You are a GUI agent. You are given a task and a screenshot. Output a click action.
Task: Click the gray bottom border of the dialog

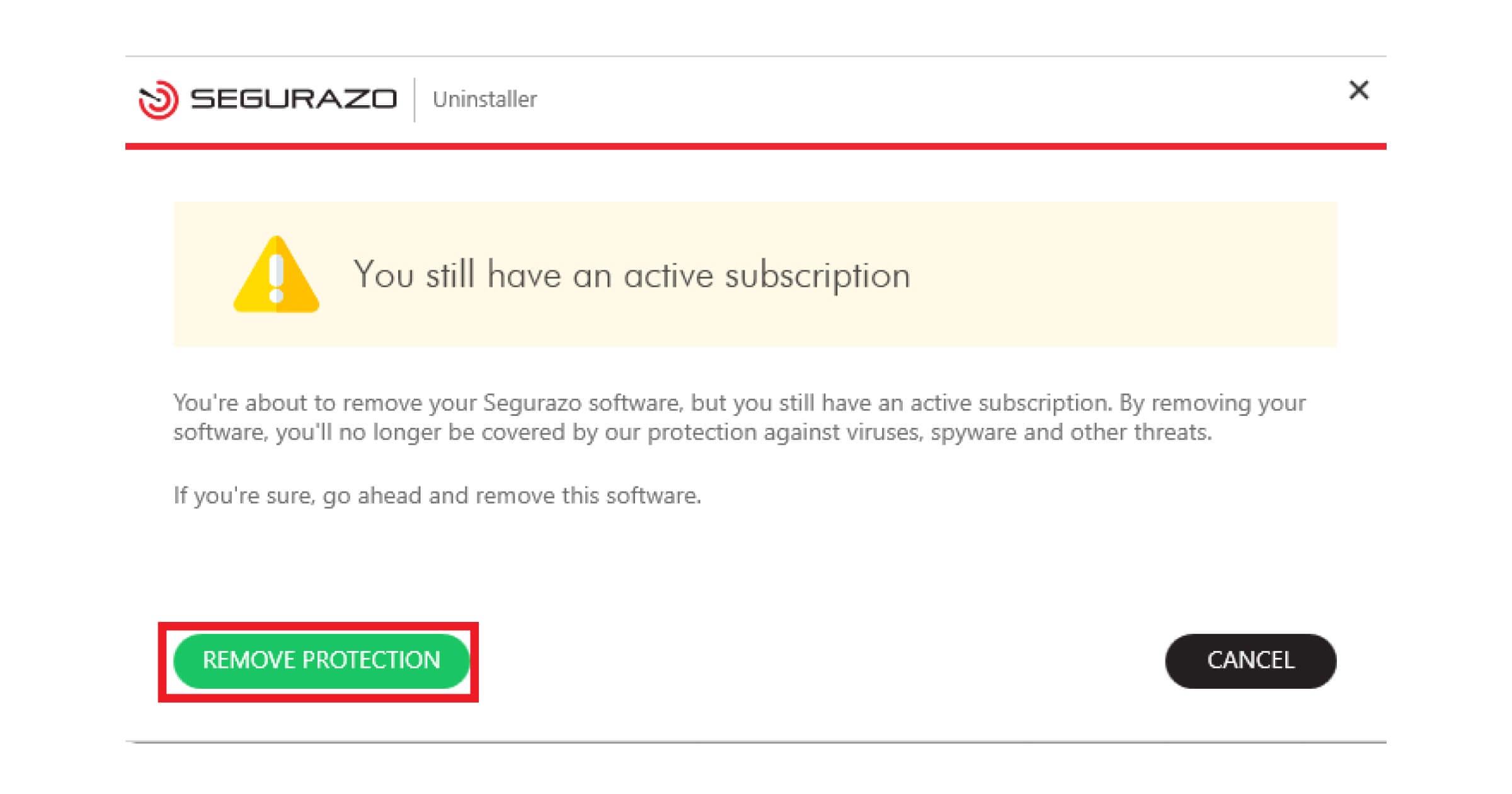pyautogui.click(x=755, y=742)
